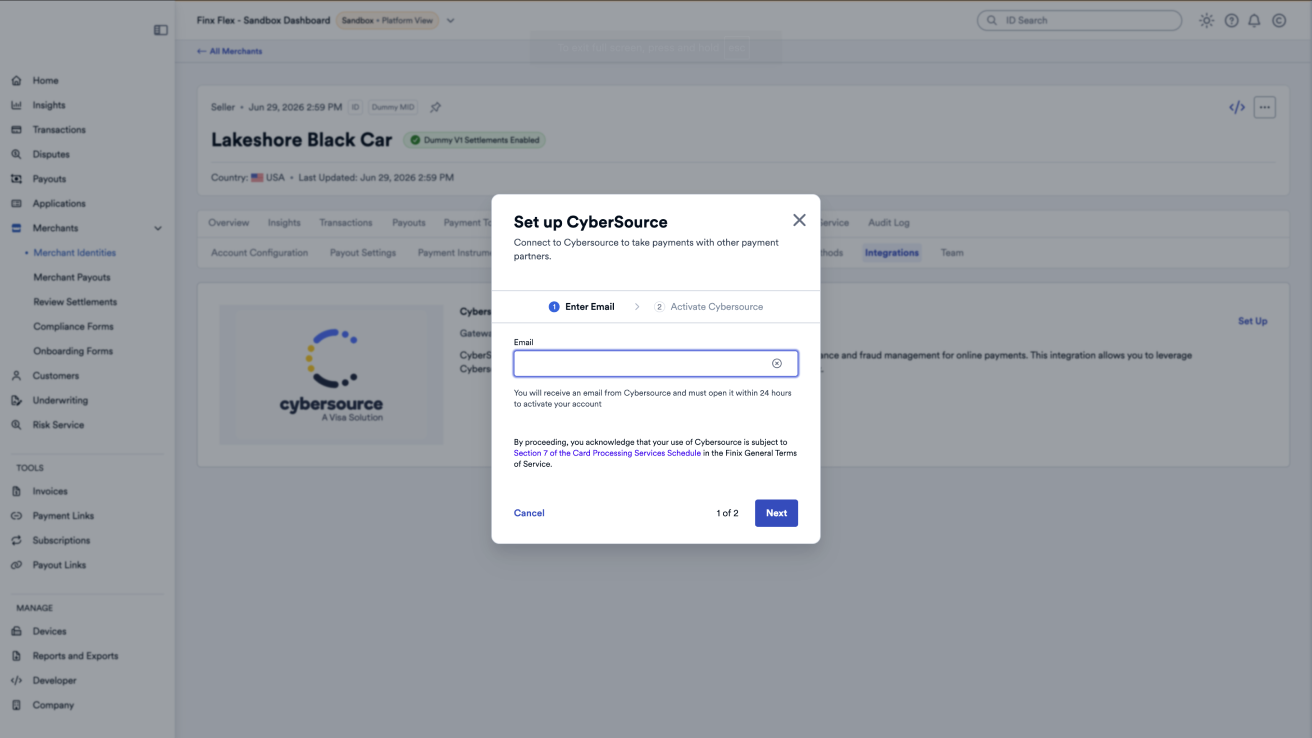Select the Subscriptions icon under Tools
Screen dimensions: 1312x738
[x=16, y=540]
